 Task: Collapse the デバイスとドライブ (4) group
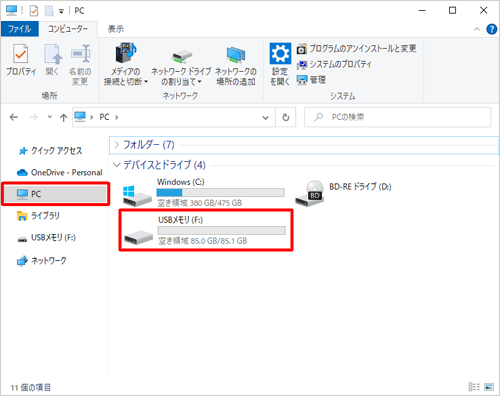117,165
